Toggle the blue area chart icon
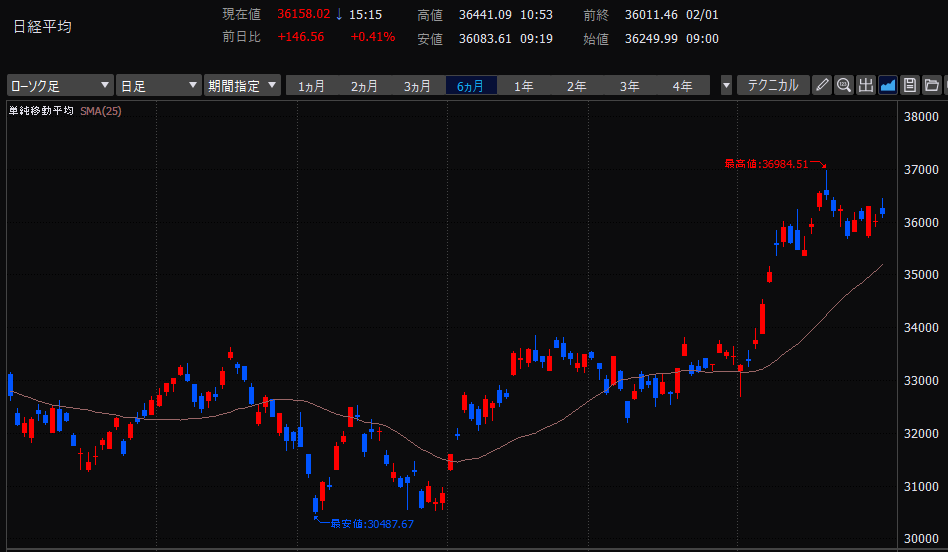 tap(888, 85)
